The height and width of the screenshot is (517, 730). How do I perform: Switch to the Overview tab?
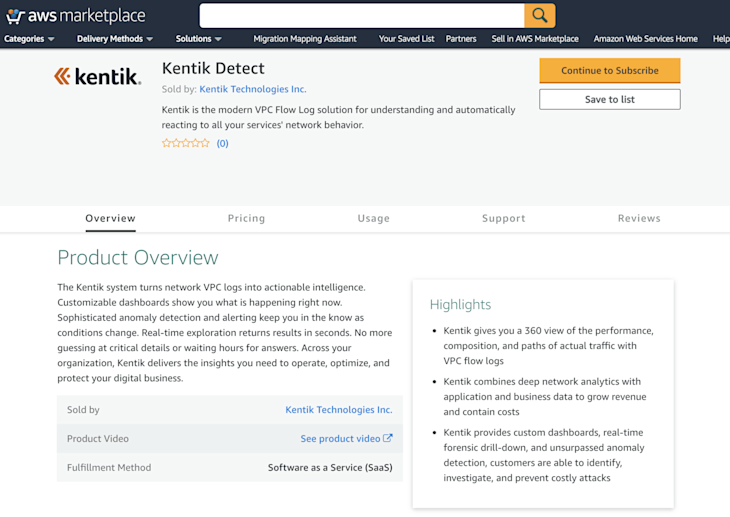110,218
